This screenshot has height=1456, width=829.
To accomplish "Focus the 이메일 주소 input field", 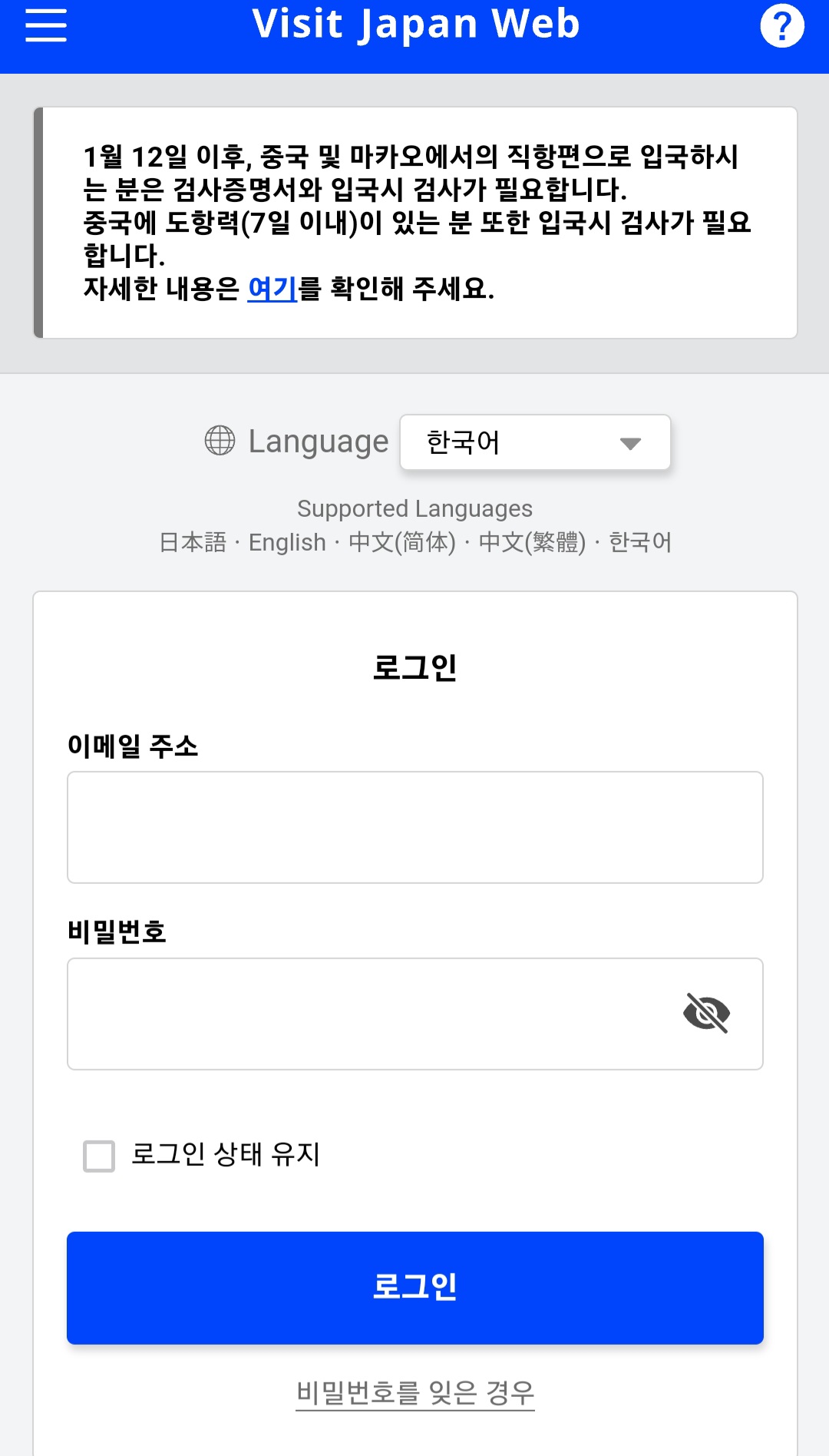I will [415, 827].
